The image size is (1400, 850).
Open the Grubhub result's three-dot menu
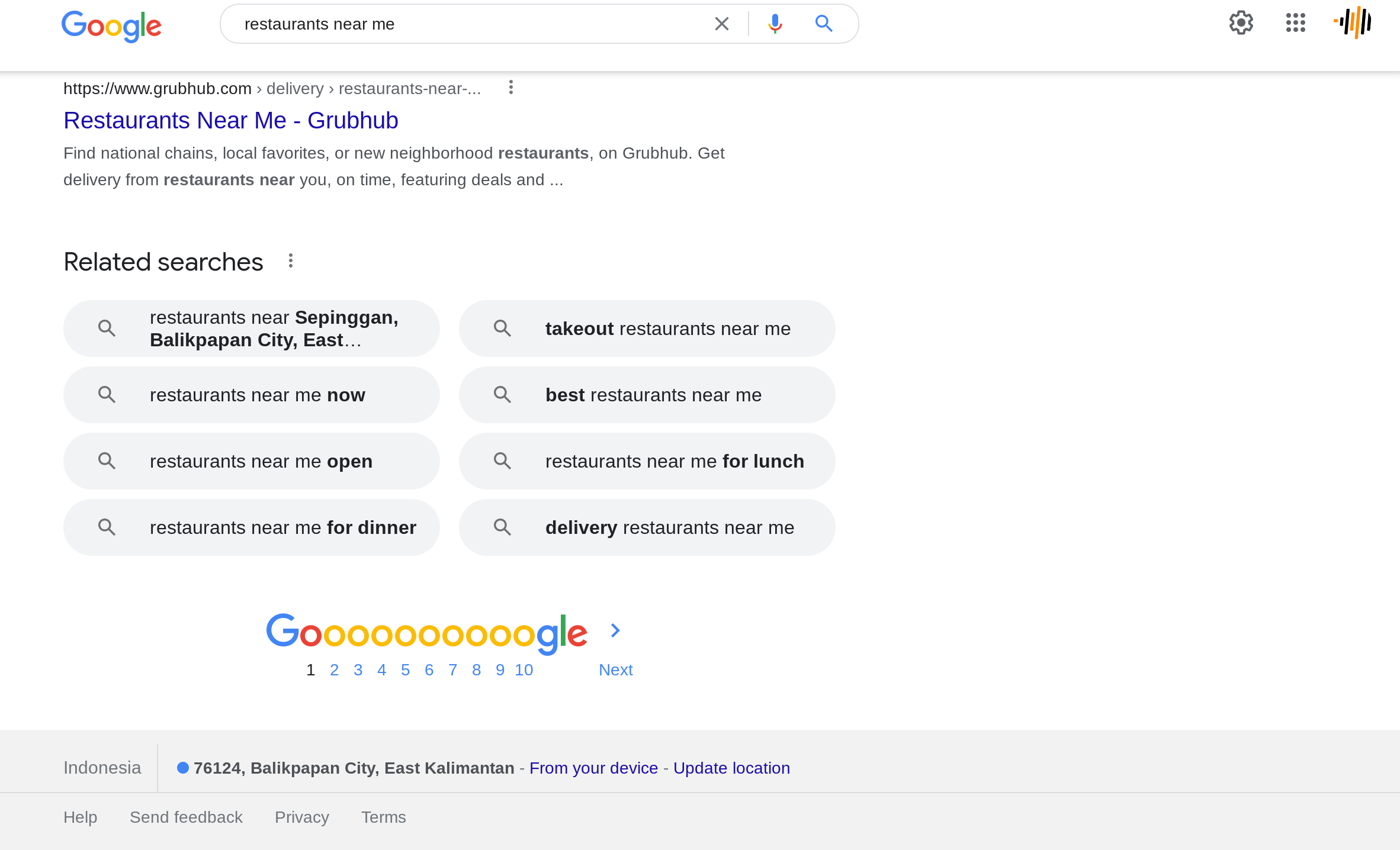click(510, 88)
